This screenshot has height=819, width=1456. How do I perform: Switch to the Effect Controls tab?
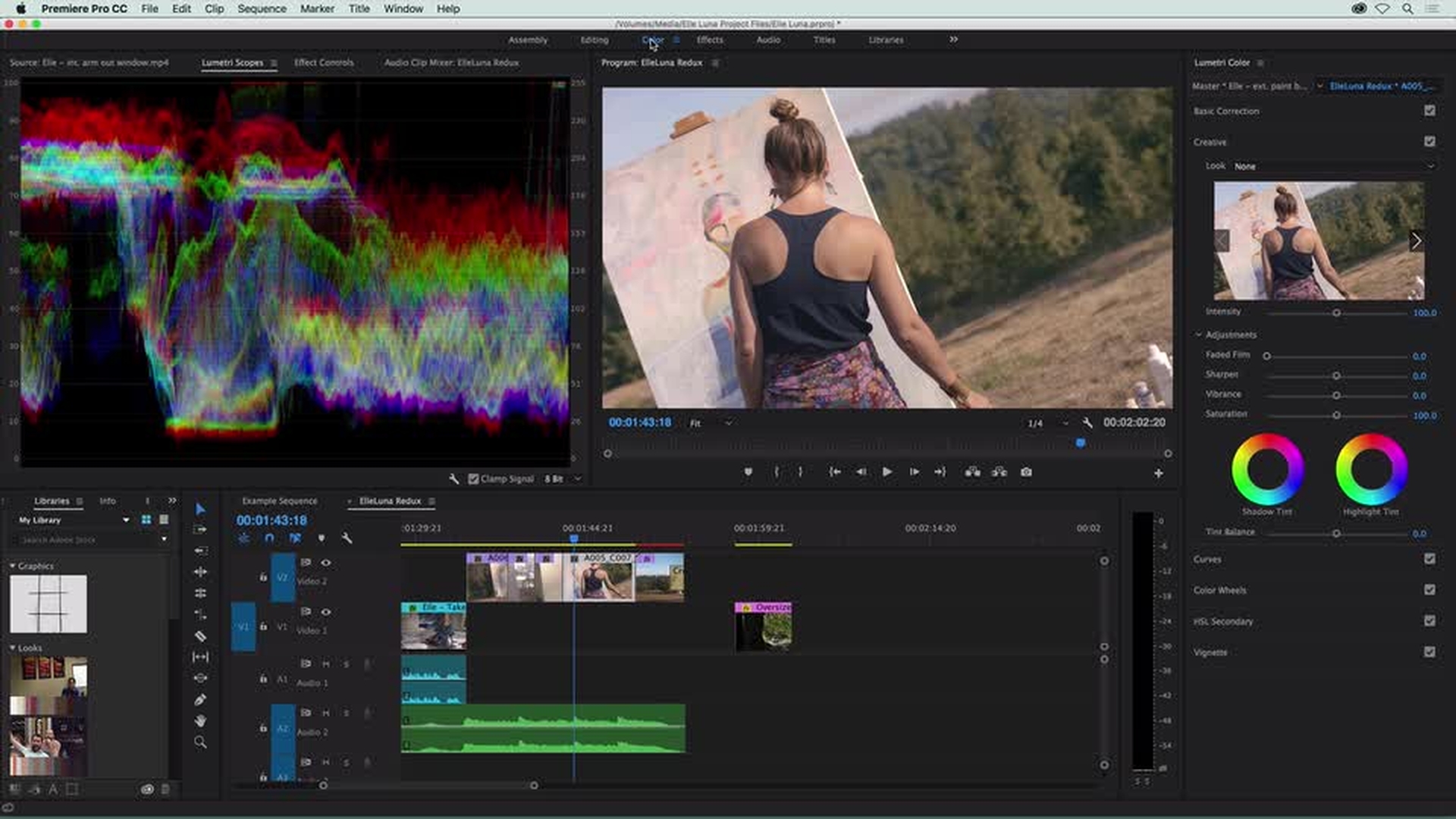[x=324, y=63]
